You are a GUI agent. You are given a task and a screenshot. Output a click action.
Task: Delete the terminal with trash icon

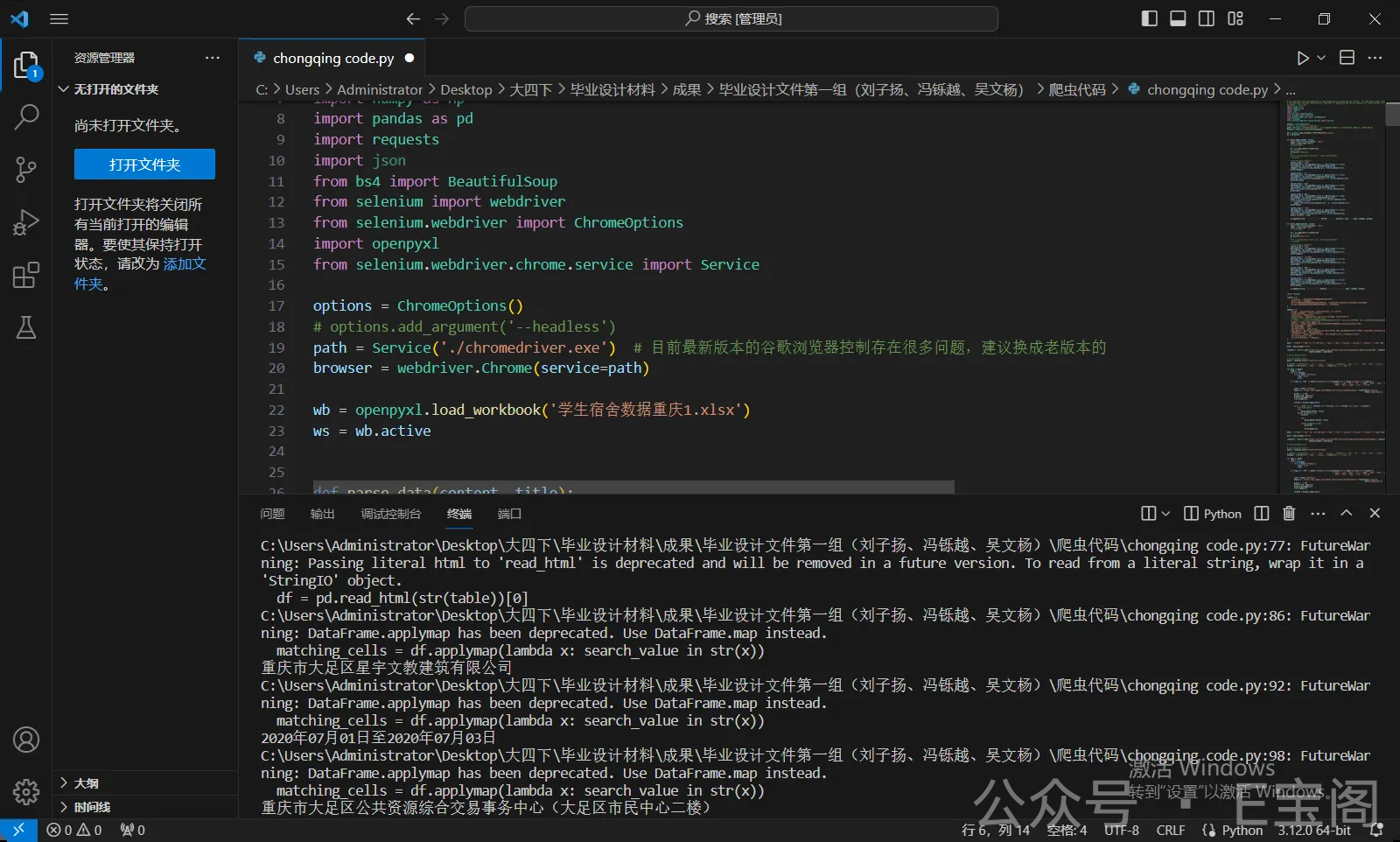1289,514
